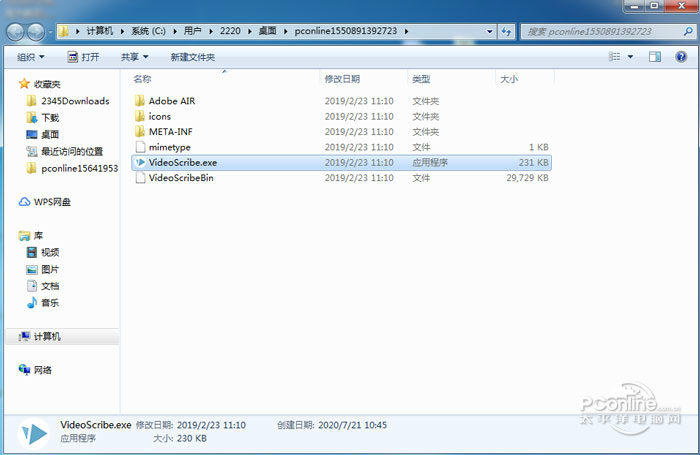Viewport: 700px width, 455px height.
Task: Click the Adobe AIR folder name
Action: 172,101
